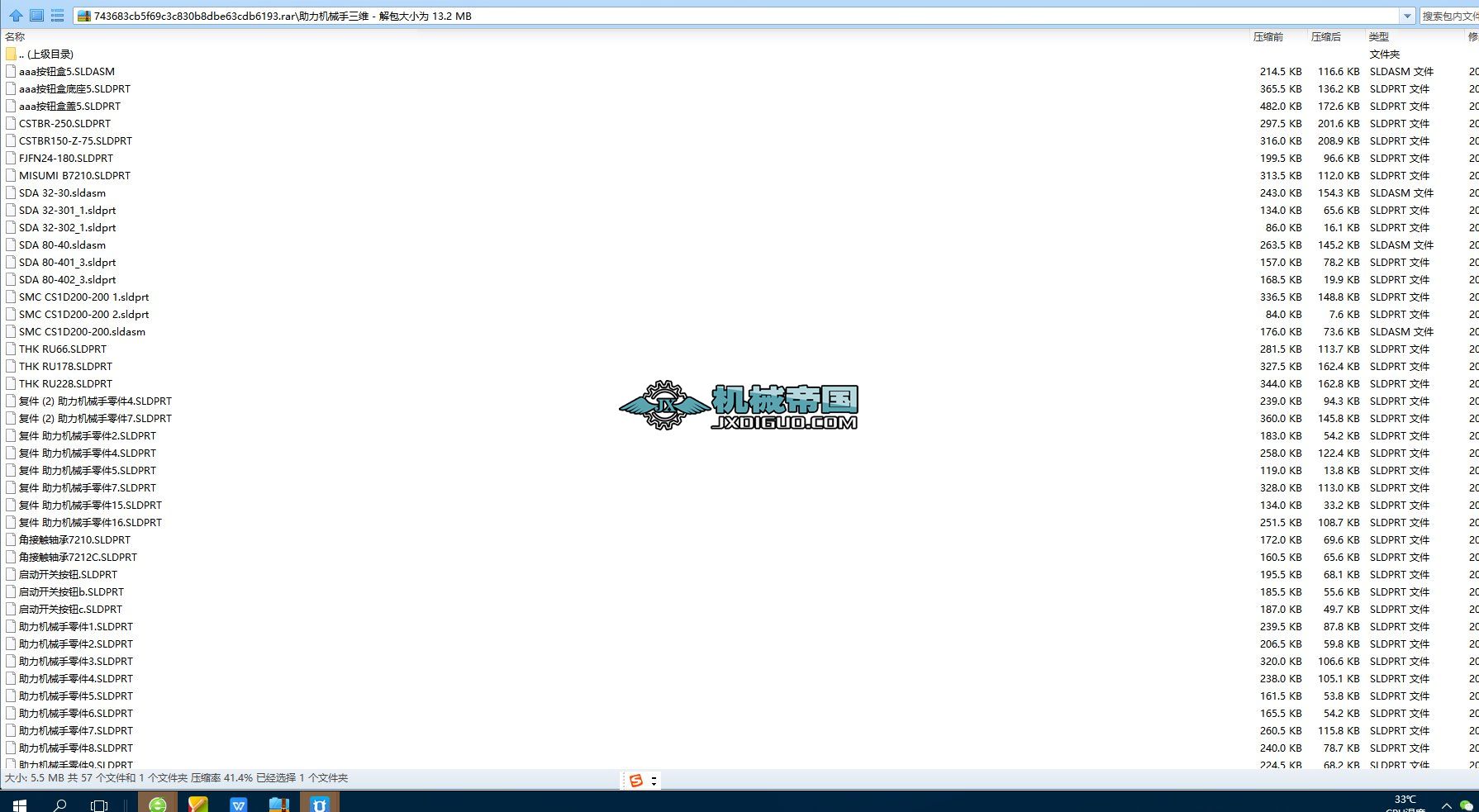Select file SDA 32-30.sldasm
Image resolution: width=1479 pixels, height=812 pixels.
tap(62, 192)
